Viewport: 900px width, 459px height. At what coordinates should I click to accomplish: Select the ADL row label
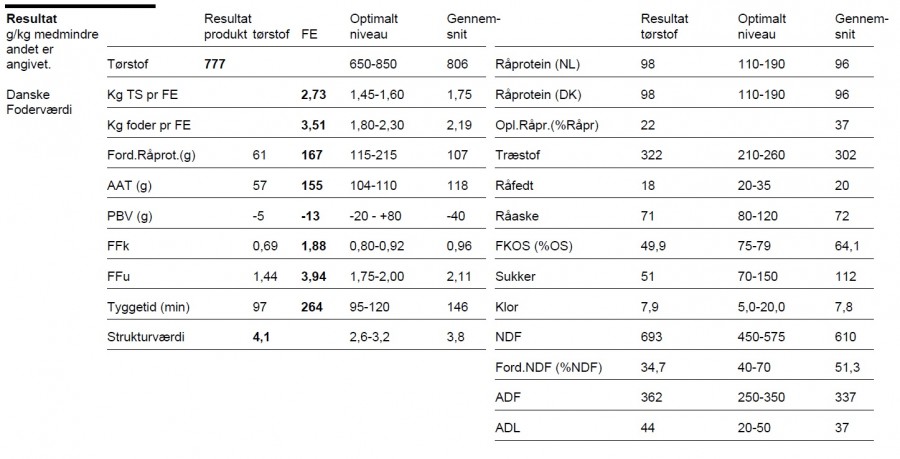(x=508, y=427)
